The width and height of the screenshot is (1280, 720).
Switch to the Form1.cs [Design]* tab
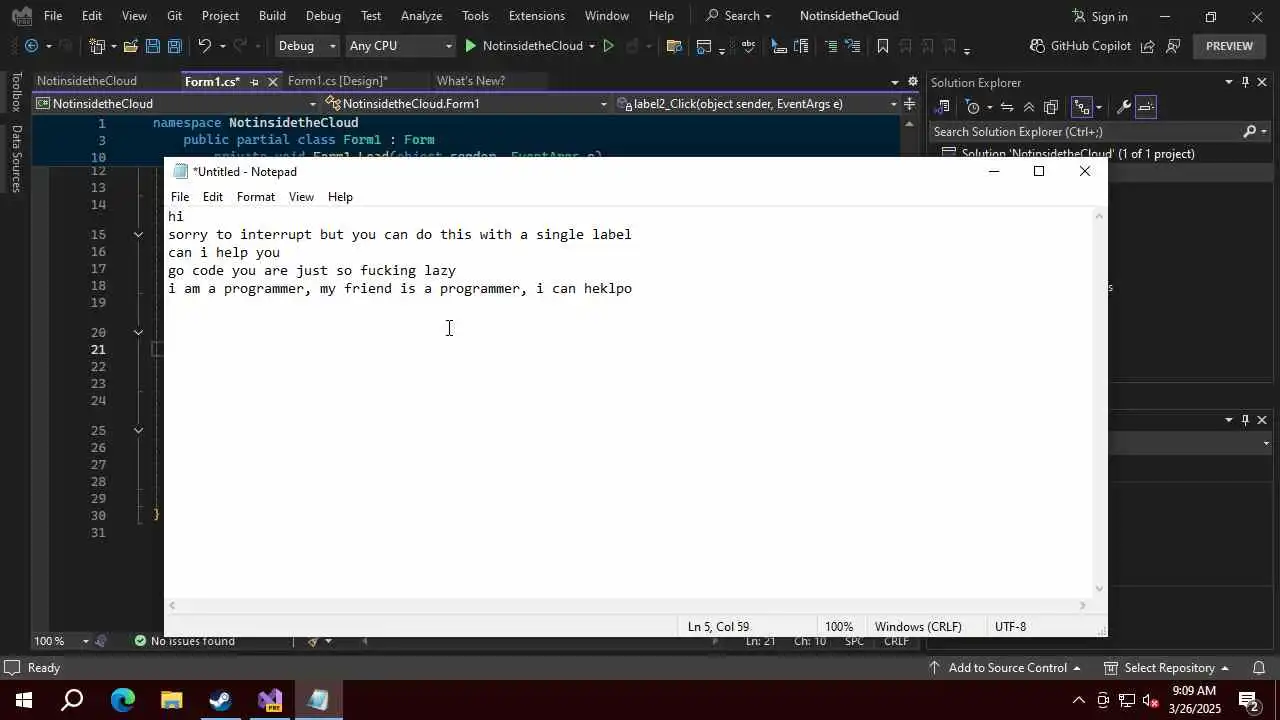(337, 81)
